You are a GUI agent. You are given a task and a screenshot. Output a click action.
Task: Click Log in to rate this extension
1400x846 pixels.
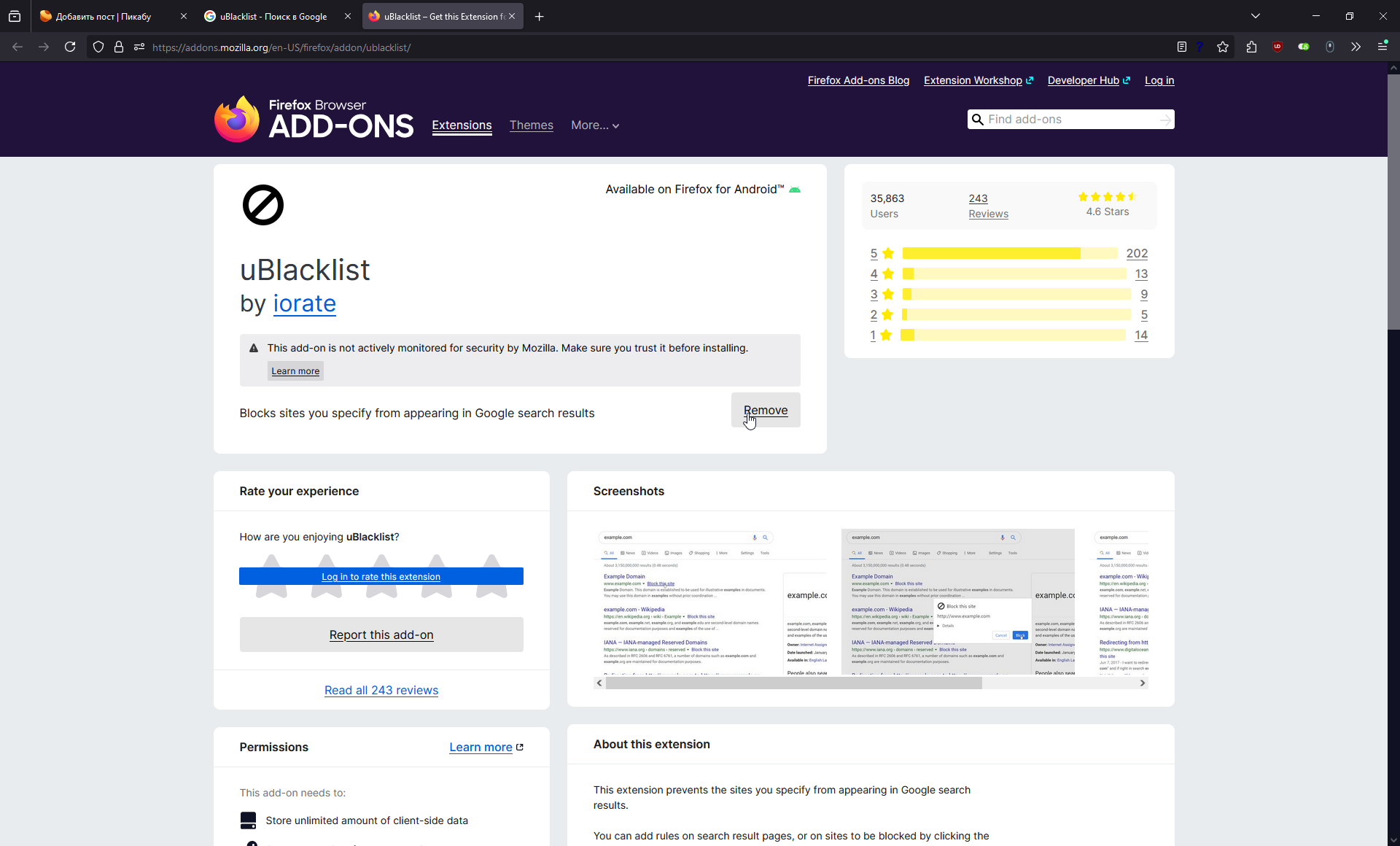click(381, 576)
